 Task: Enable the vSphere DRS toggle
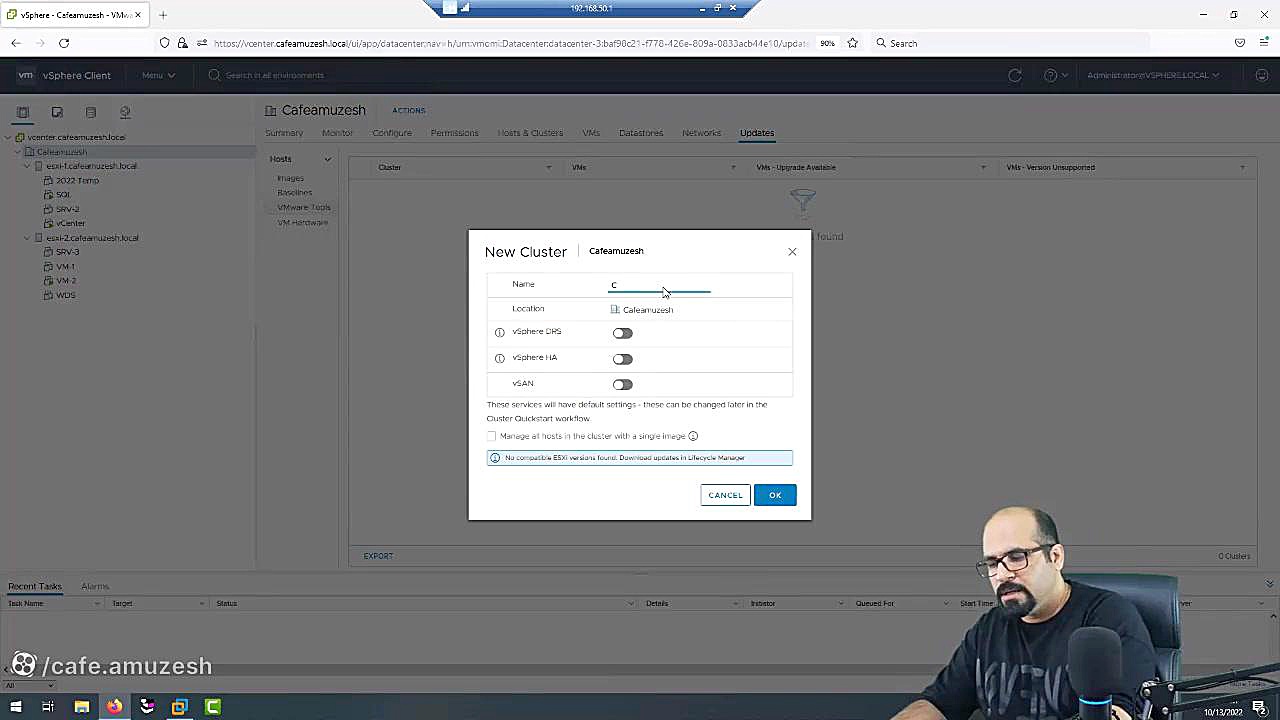(x=623, y=333)
